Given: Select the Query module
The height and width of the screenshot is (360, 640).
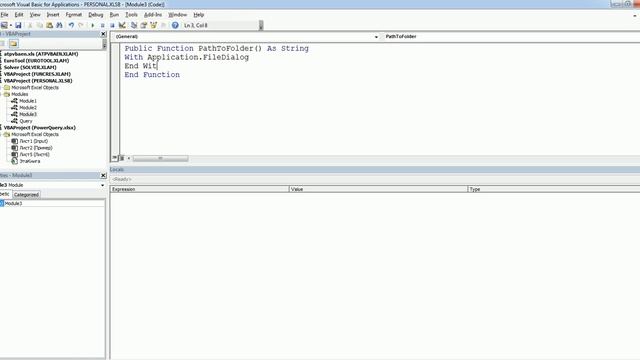Looking at the screenshot, I should click(x=26, y=121).
